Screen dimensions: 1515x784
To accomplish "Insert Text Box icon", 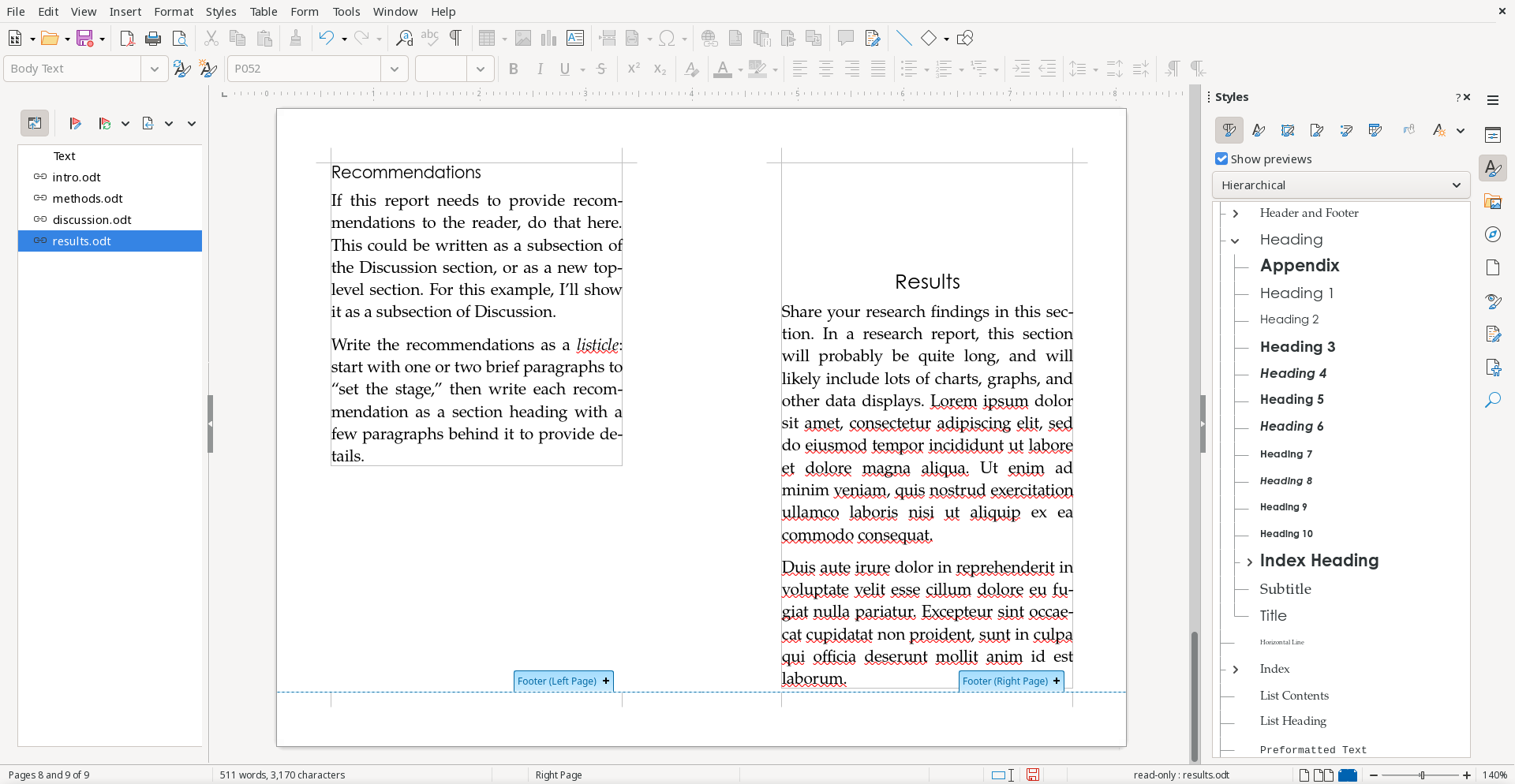I will pos(575,38).
